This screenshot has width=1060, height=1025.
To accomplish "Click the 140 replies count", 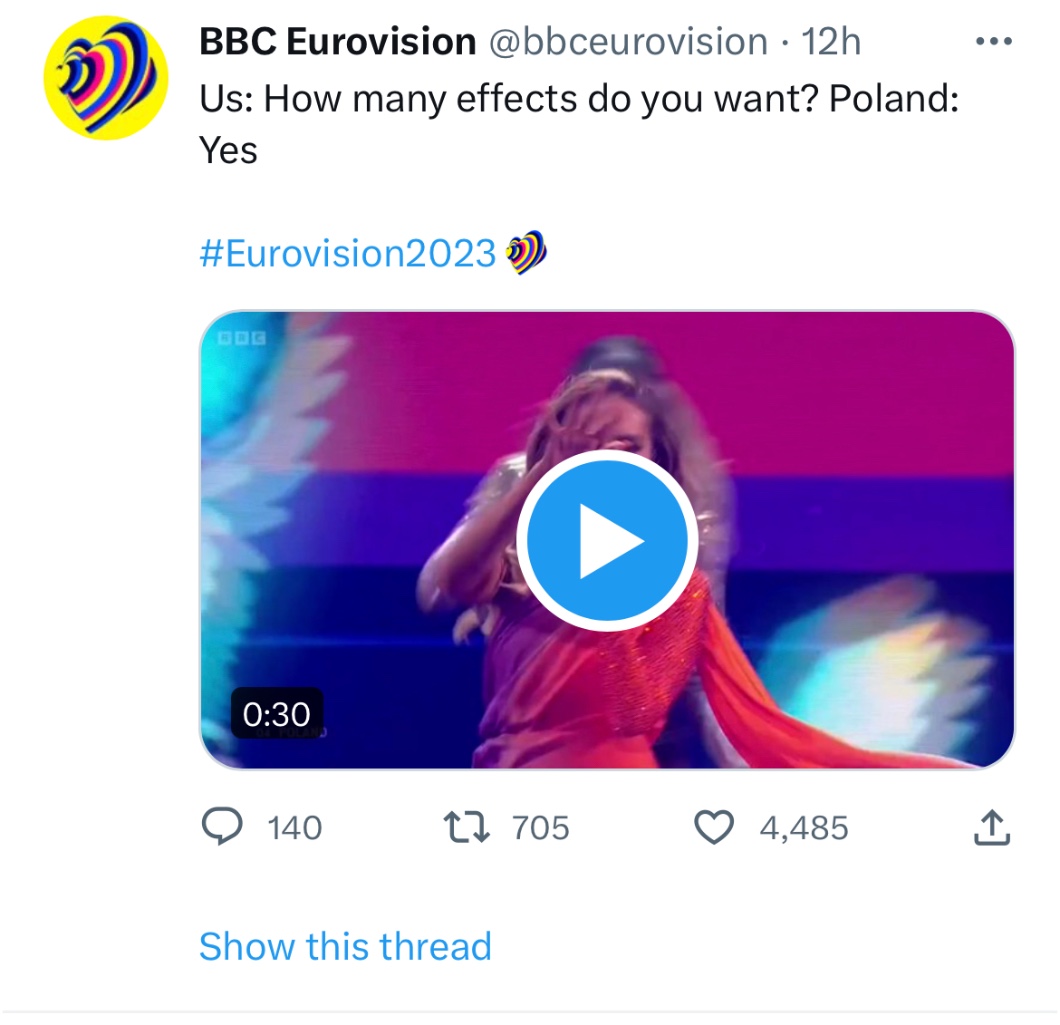I will [x=296, y=828].
